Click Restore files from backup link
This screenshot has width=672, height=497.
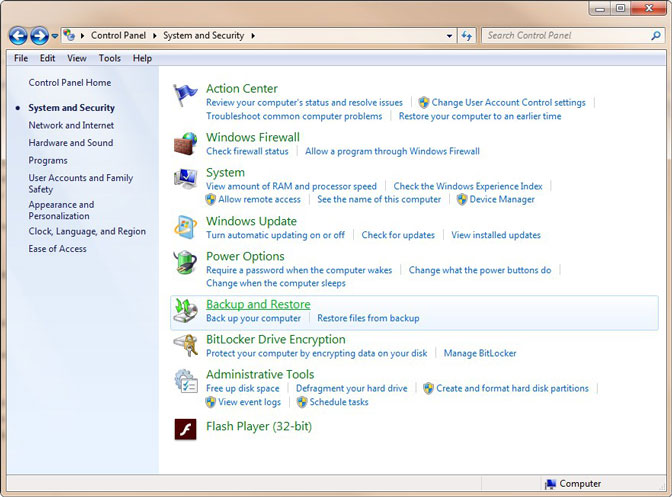pyautogui.click(x=368, y=318)
